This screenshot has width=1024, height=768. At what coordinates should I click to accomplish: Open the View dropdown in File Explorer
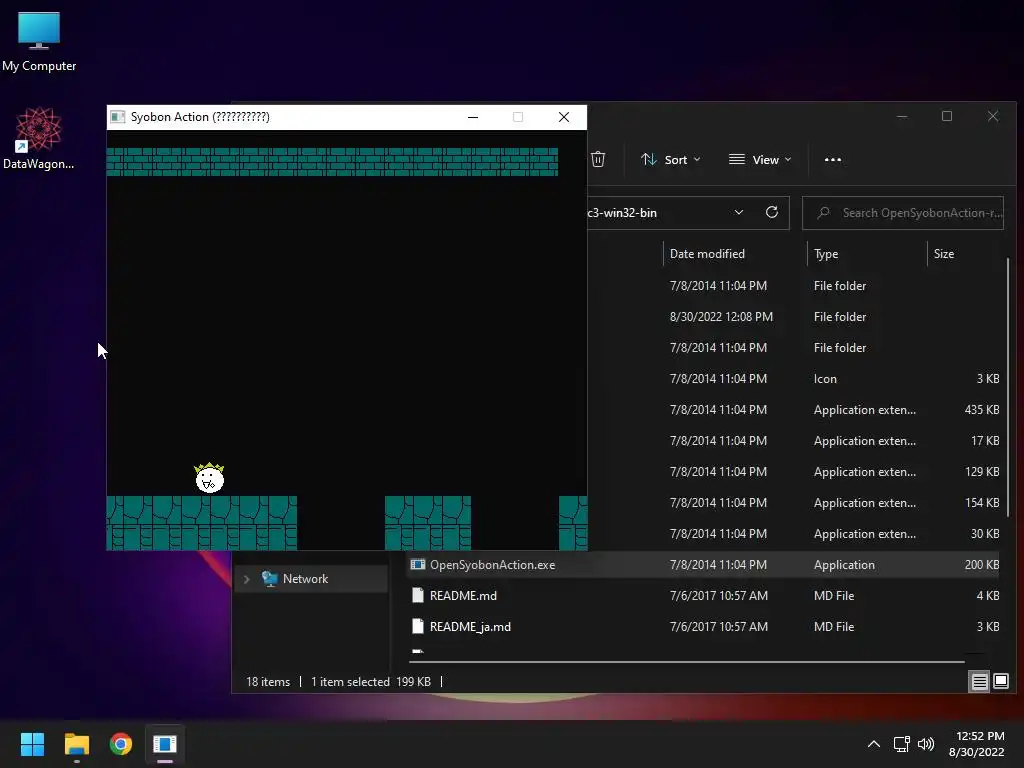click(760, 159)
